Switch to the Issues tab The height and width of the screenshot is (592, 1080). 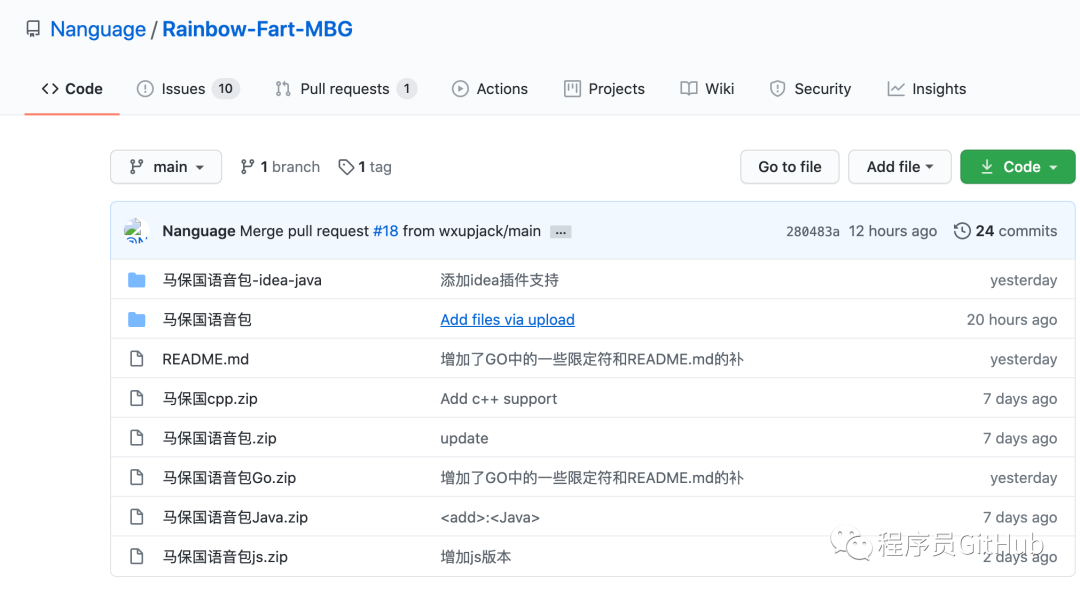(x=187, y=89)
